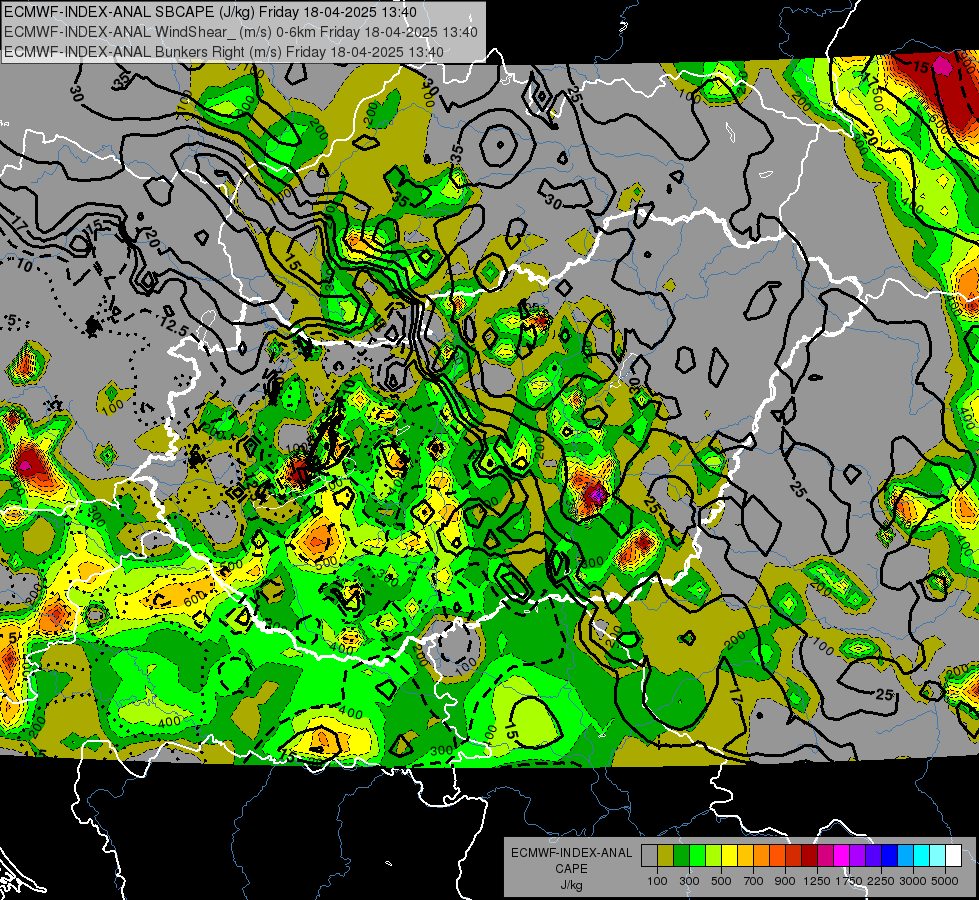Click the 500 tick label on legend
979x900 pixels.
coord(721,881)
